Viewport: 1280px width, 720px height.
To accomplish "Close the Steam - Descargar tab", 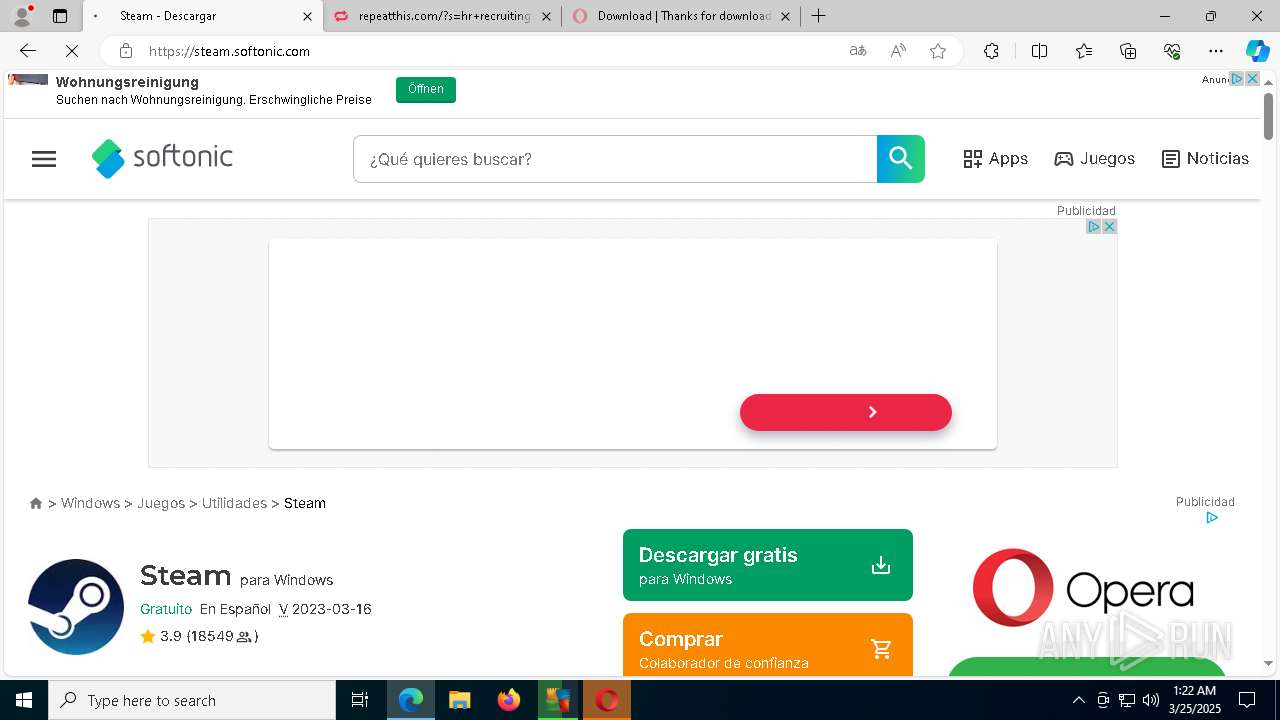I will click(307, 16).
